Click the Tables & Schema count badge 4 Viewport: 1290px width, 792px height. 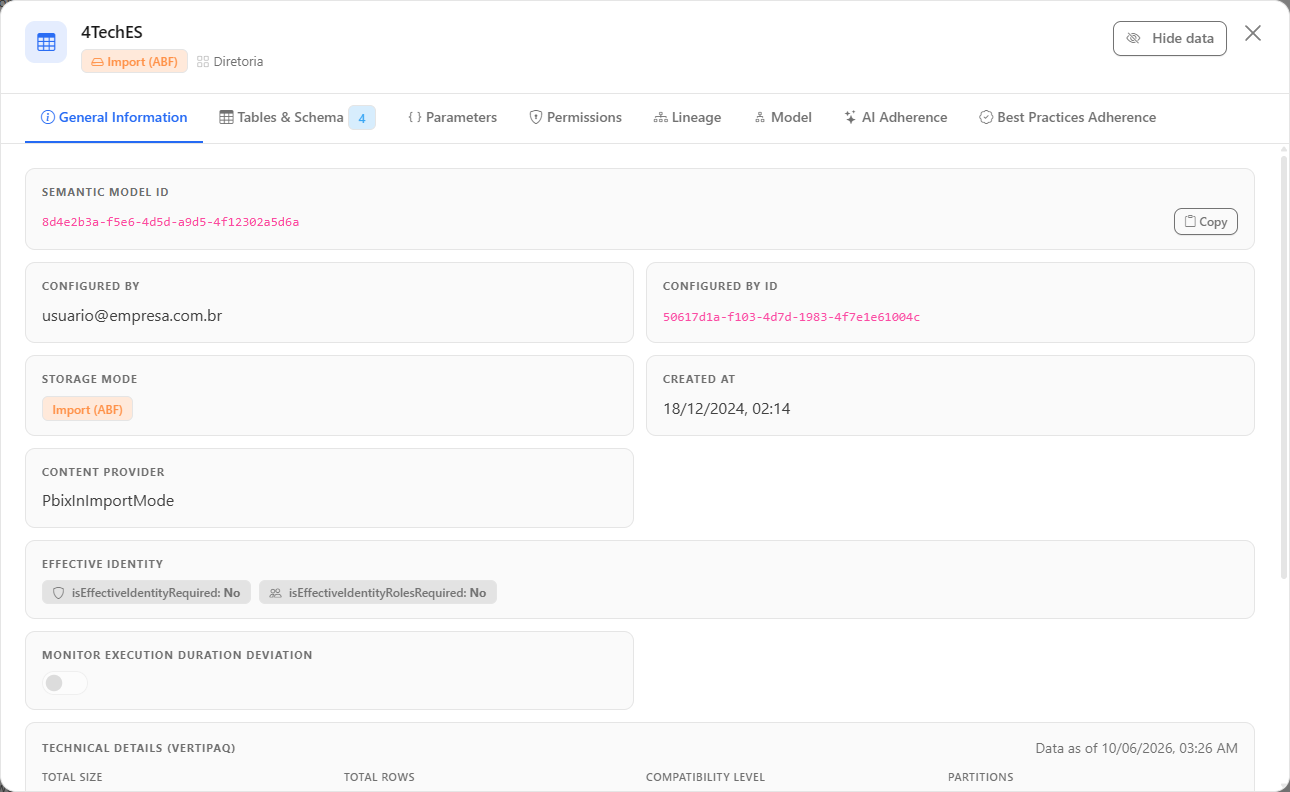[x=362, y=118]
